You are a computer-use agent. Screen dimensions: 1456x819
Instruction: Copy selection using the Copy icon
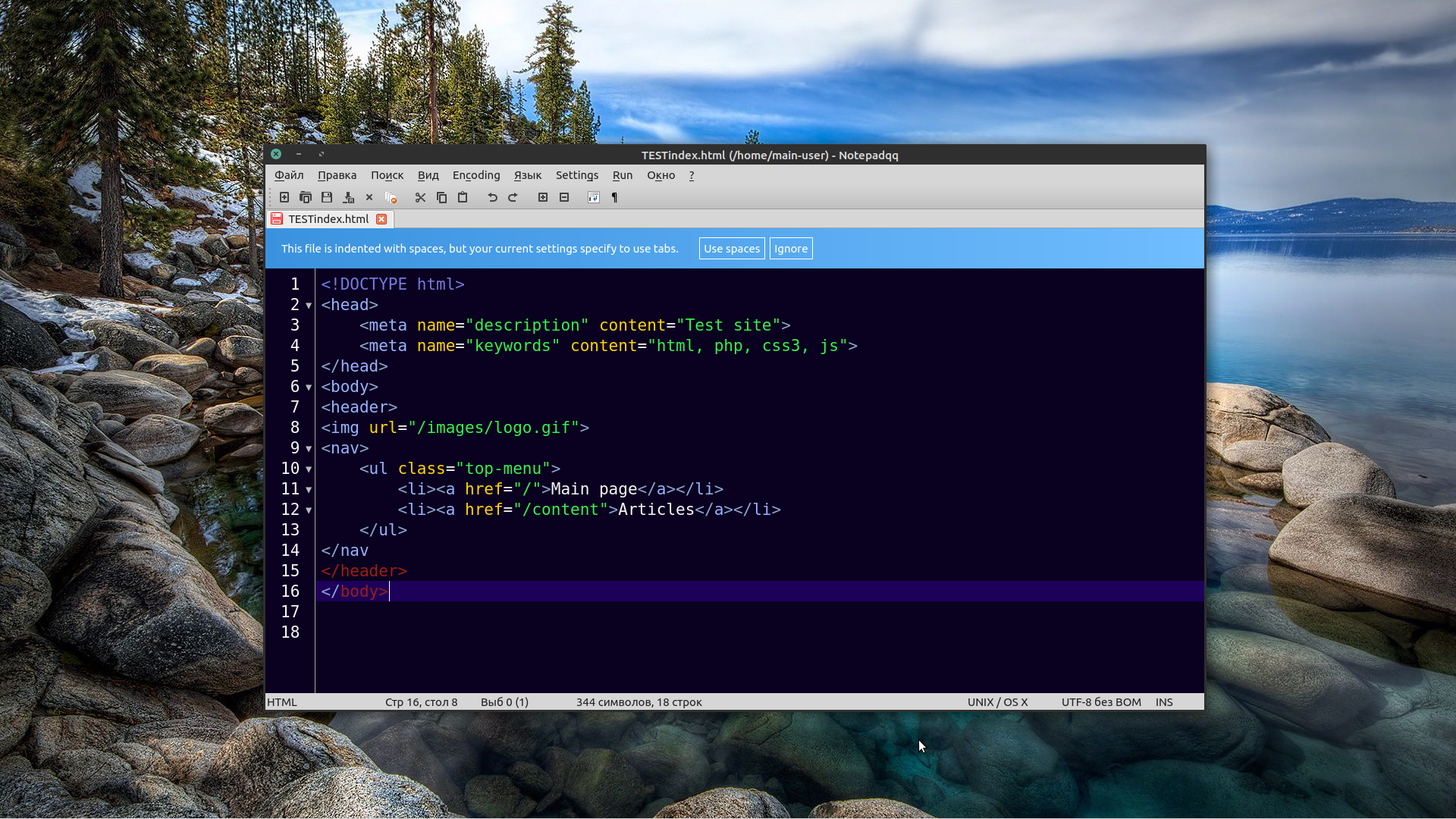tap(441, 197)
